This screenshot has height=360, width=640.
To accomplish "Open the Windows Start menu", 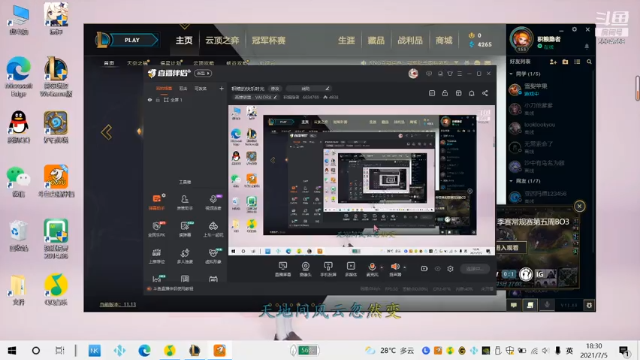I will click(x=12, y=350).
